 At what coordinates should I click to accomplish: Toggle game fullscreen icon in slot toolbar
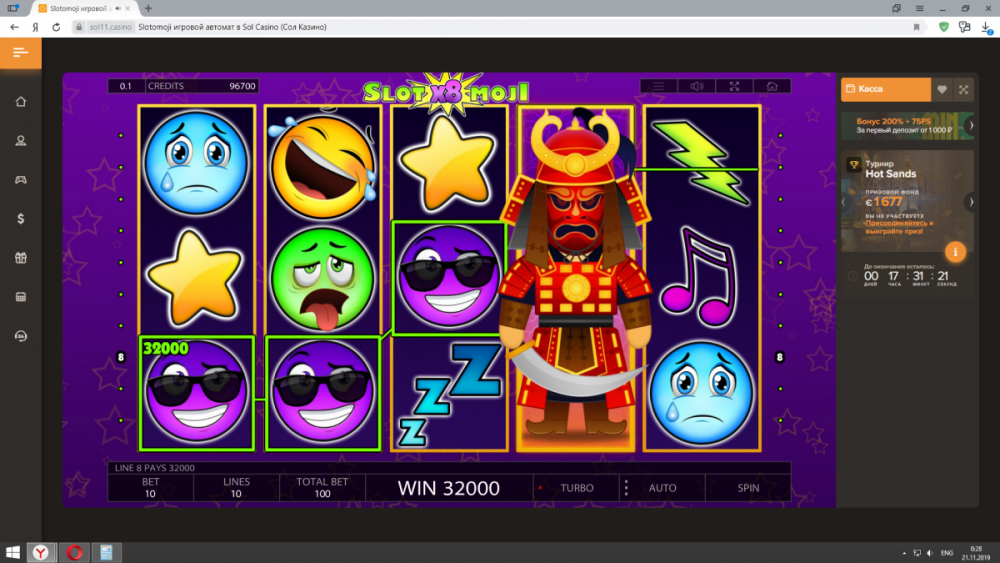[734, 86]
